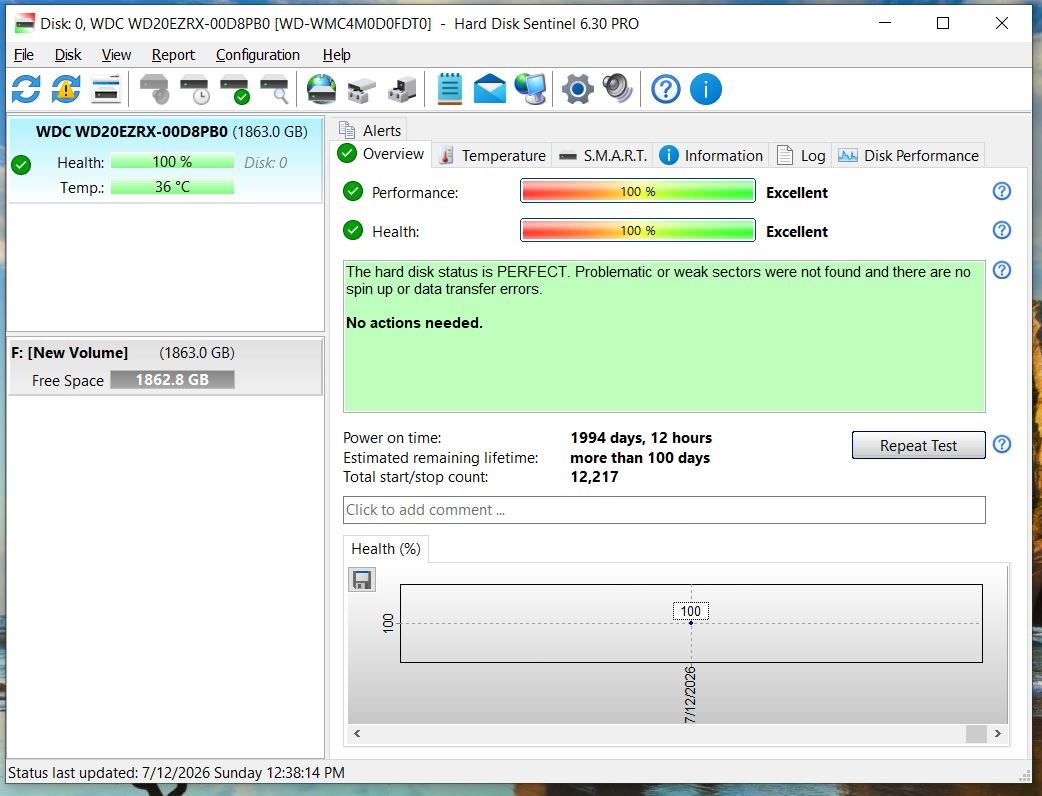This screenshot has height=796, width=1042.
Task: Click the speaker sound toolbar icon
Action: click(x=617, y=89)
